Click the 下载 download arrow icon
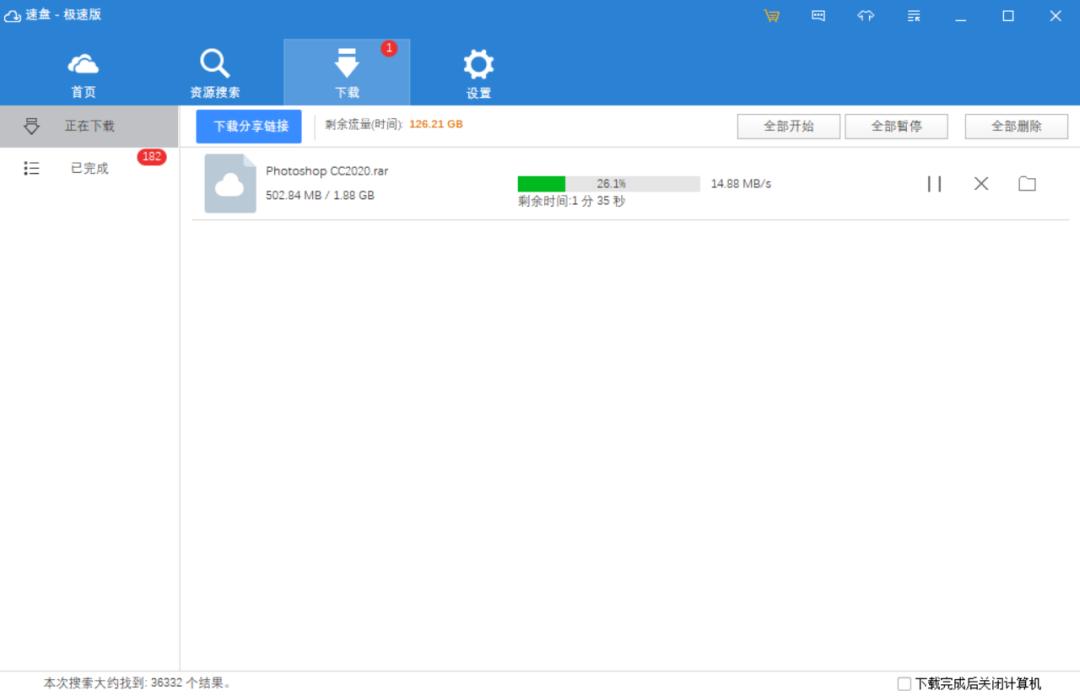The image size is (1080, 696). click(x=347, y=64)
